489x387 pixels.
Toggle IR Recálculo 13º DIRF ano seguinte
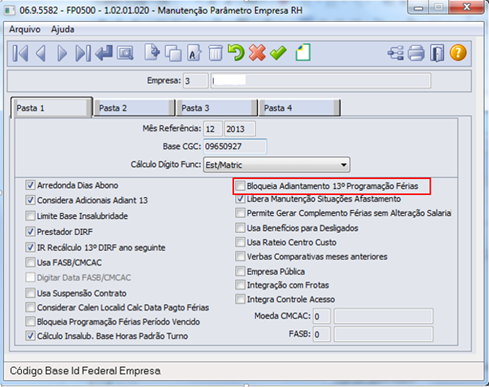click(30, 247)
